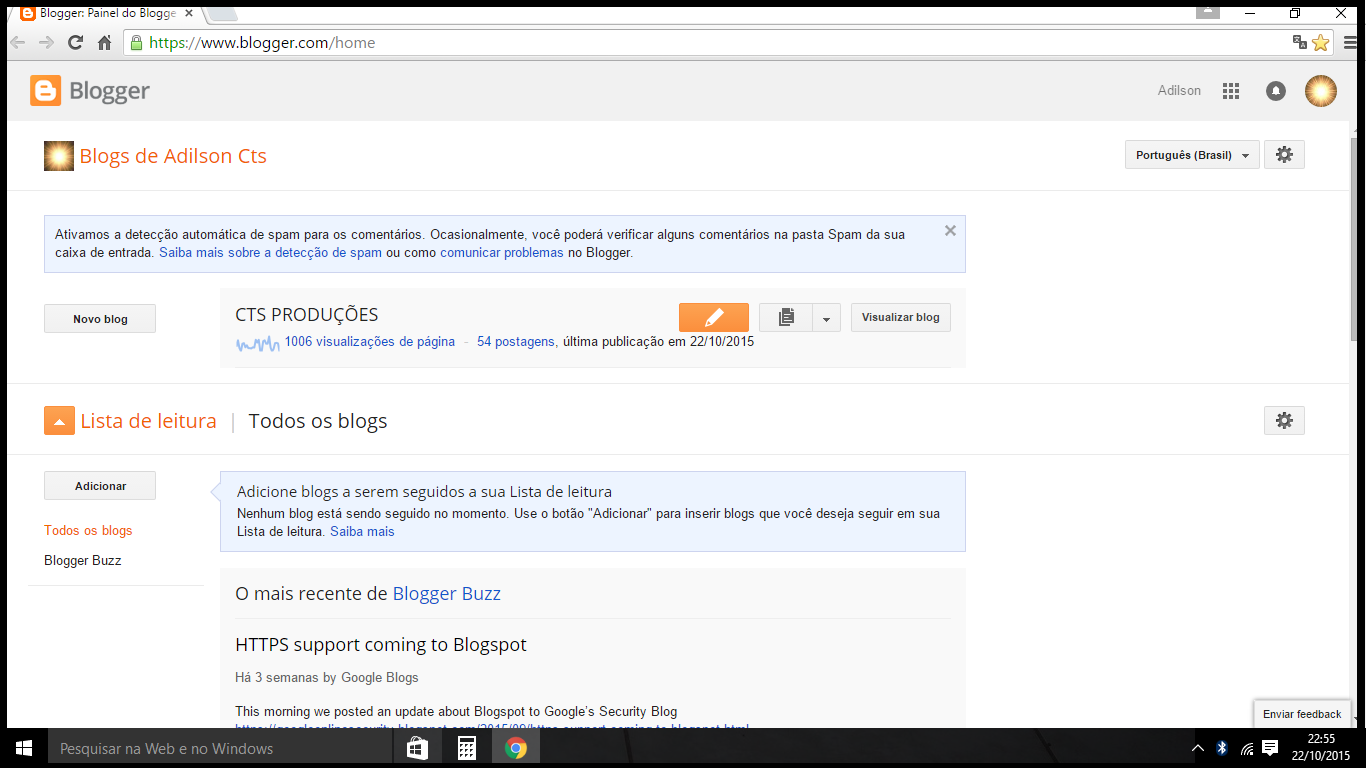This screenshot has height=768, width=1366.
Task: Create new post with orange pencil button
Action: [x=713, y=317]
